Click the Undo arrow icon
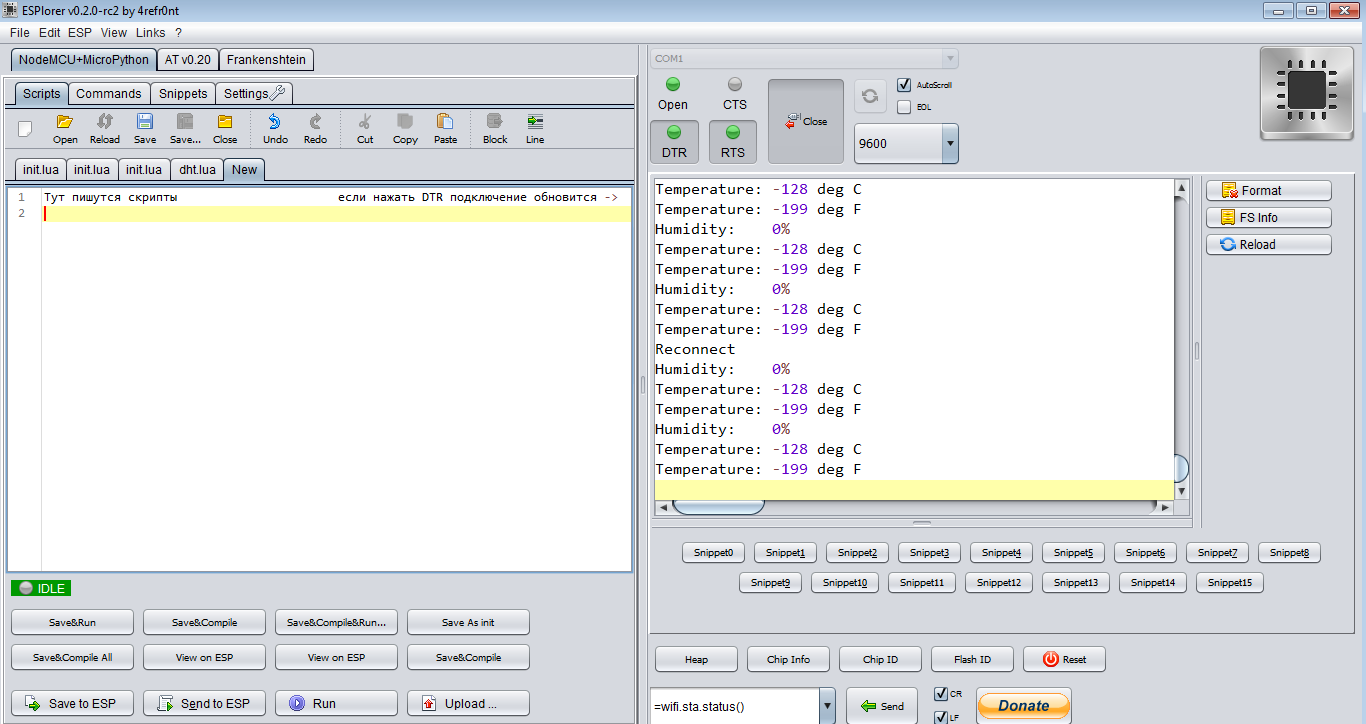 point(274,122)
